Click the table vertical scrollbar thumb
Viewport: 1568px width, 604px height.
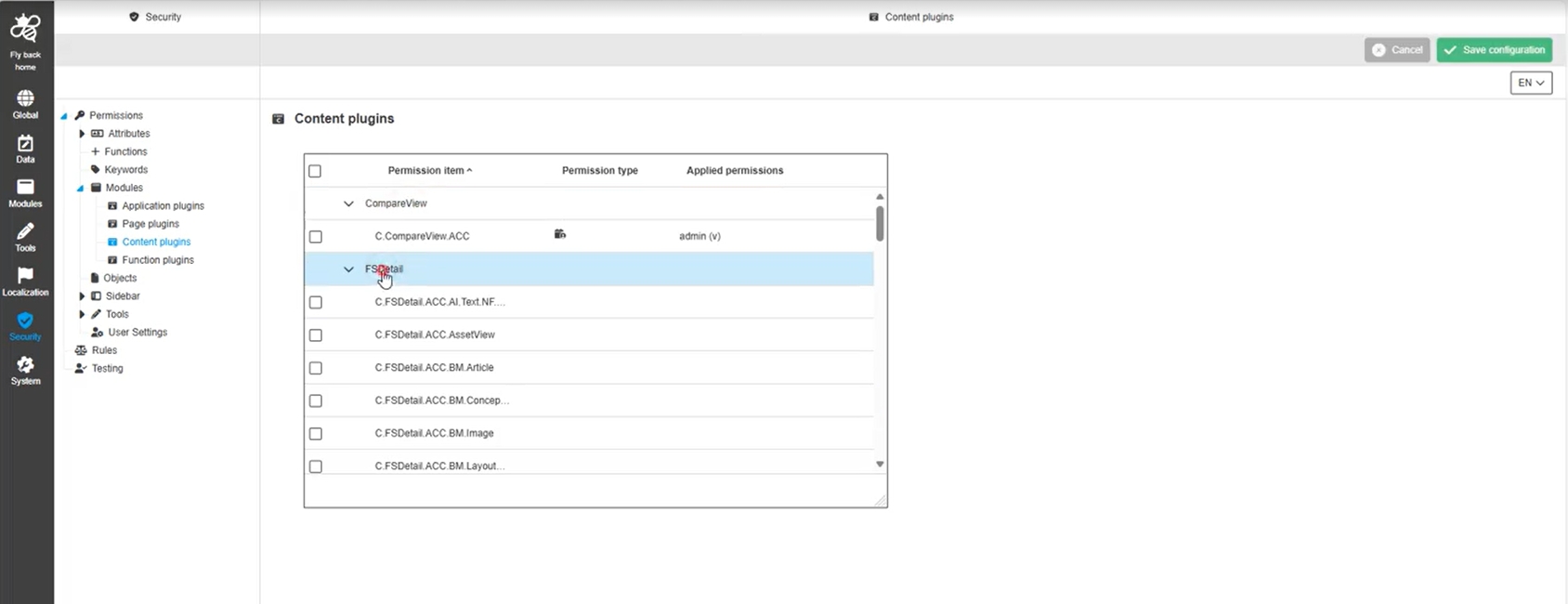[880, 223]
